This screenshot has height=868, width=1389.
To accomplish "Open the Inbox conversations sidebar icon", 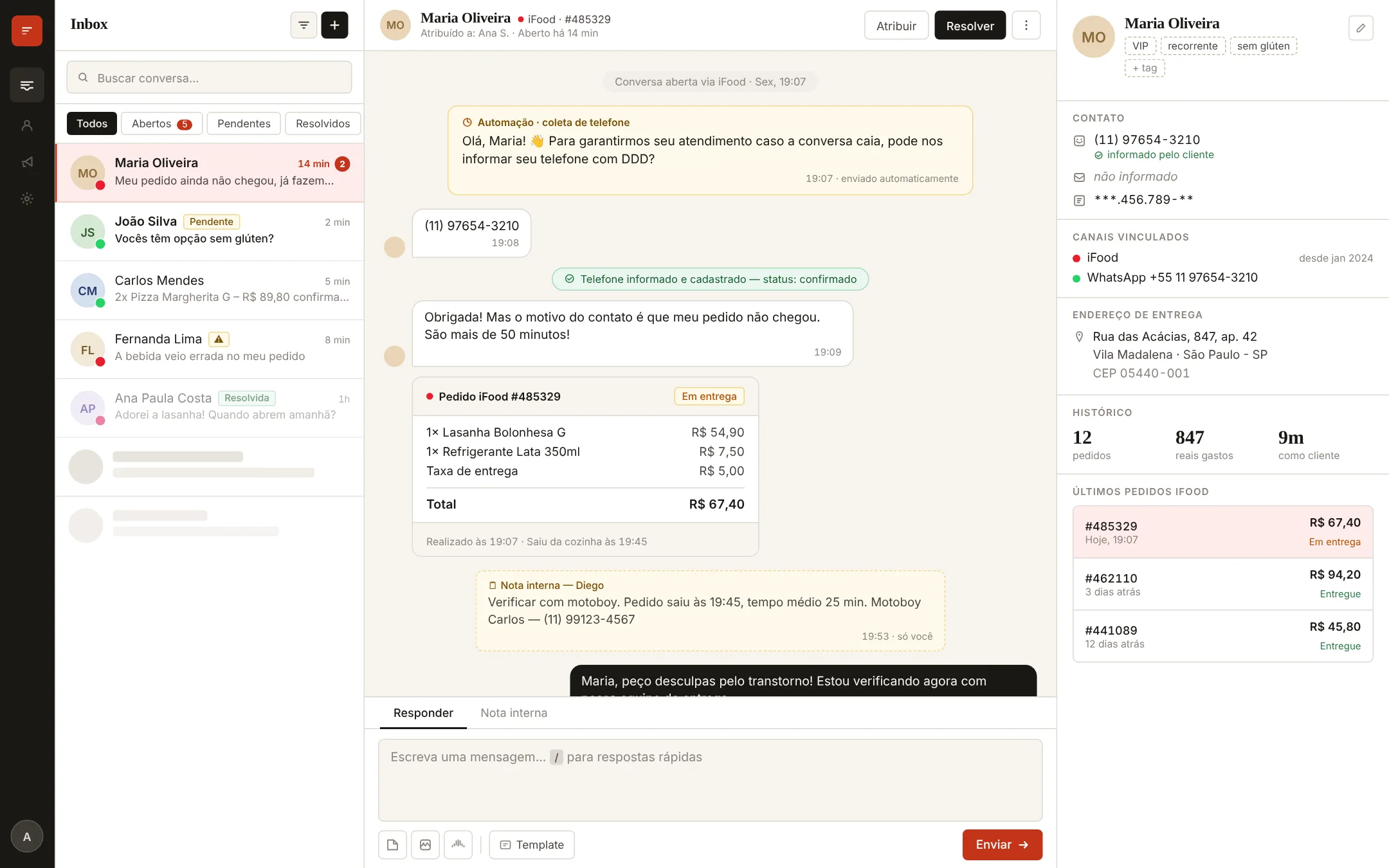I will click(x=27, y=85).
